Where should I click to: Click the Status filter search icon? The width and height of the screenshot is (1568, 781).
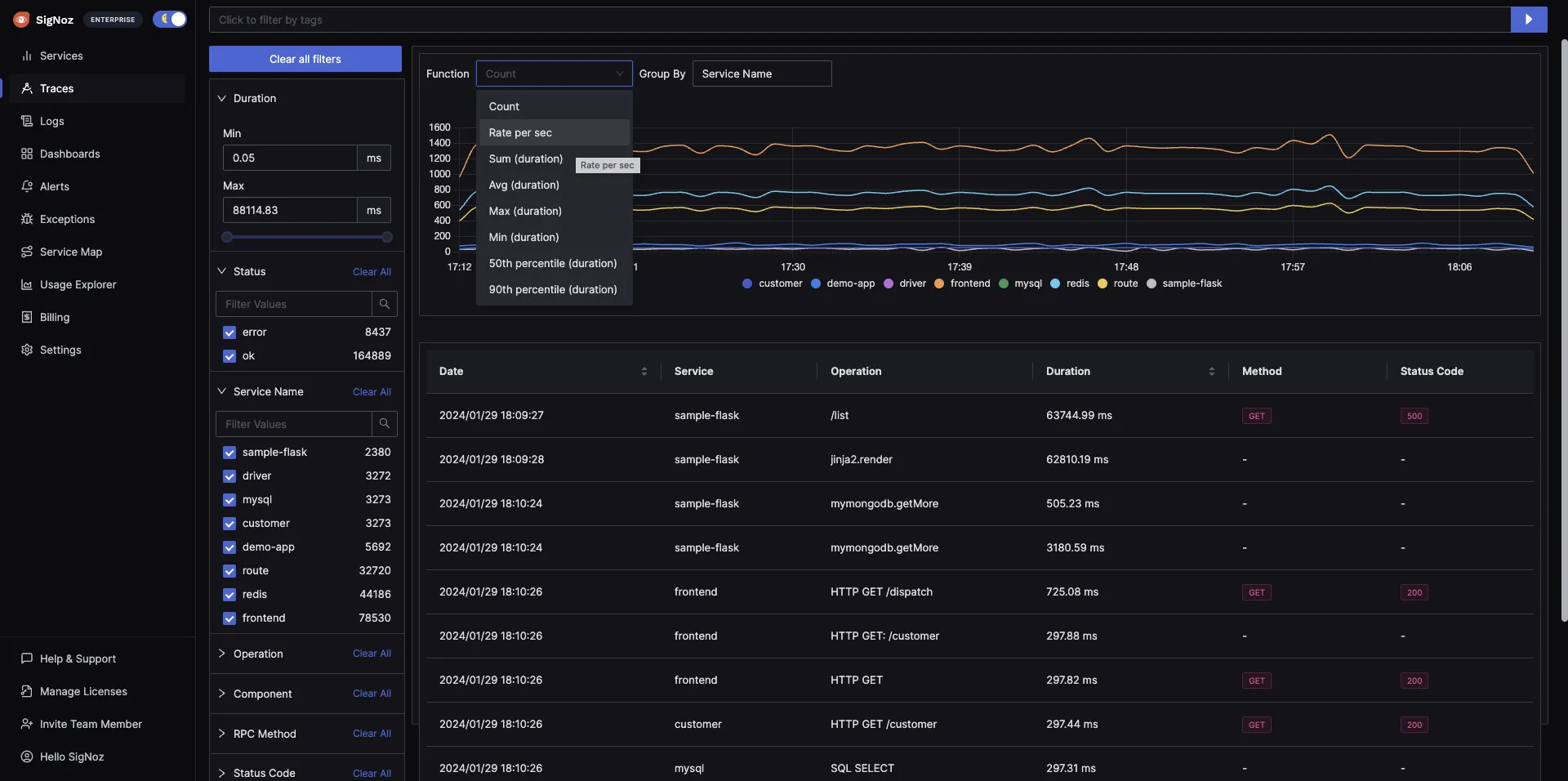tap(385, 304)
